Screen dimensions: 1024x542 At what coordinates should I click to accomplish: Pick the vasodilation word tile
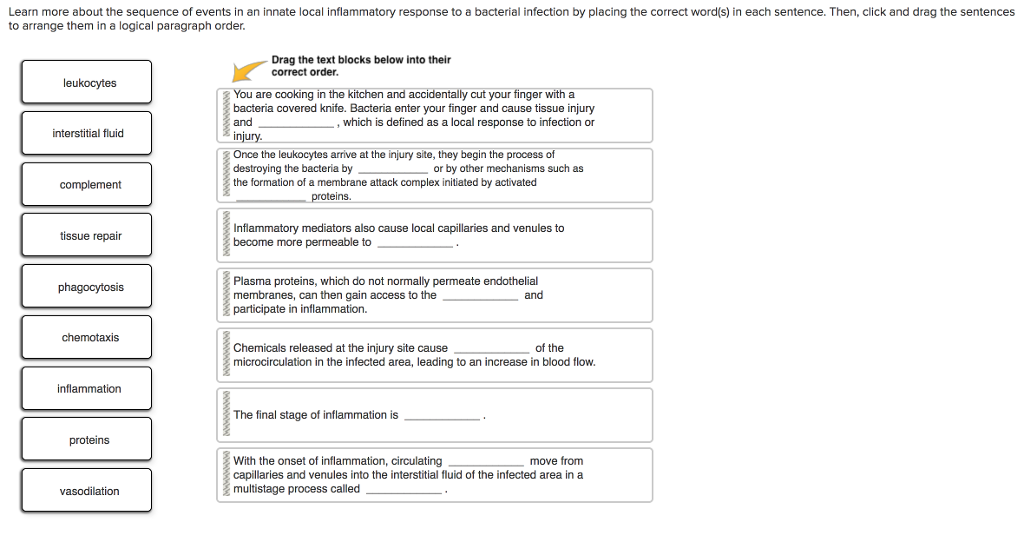click(x=88, y=491)
